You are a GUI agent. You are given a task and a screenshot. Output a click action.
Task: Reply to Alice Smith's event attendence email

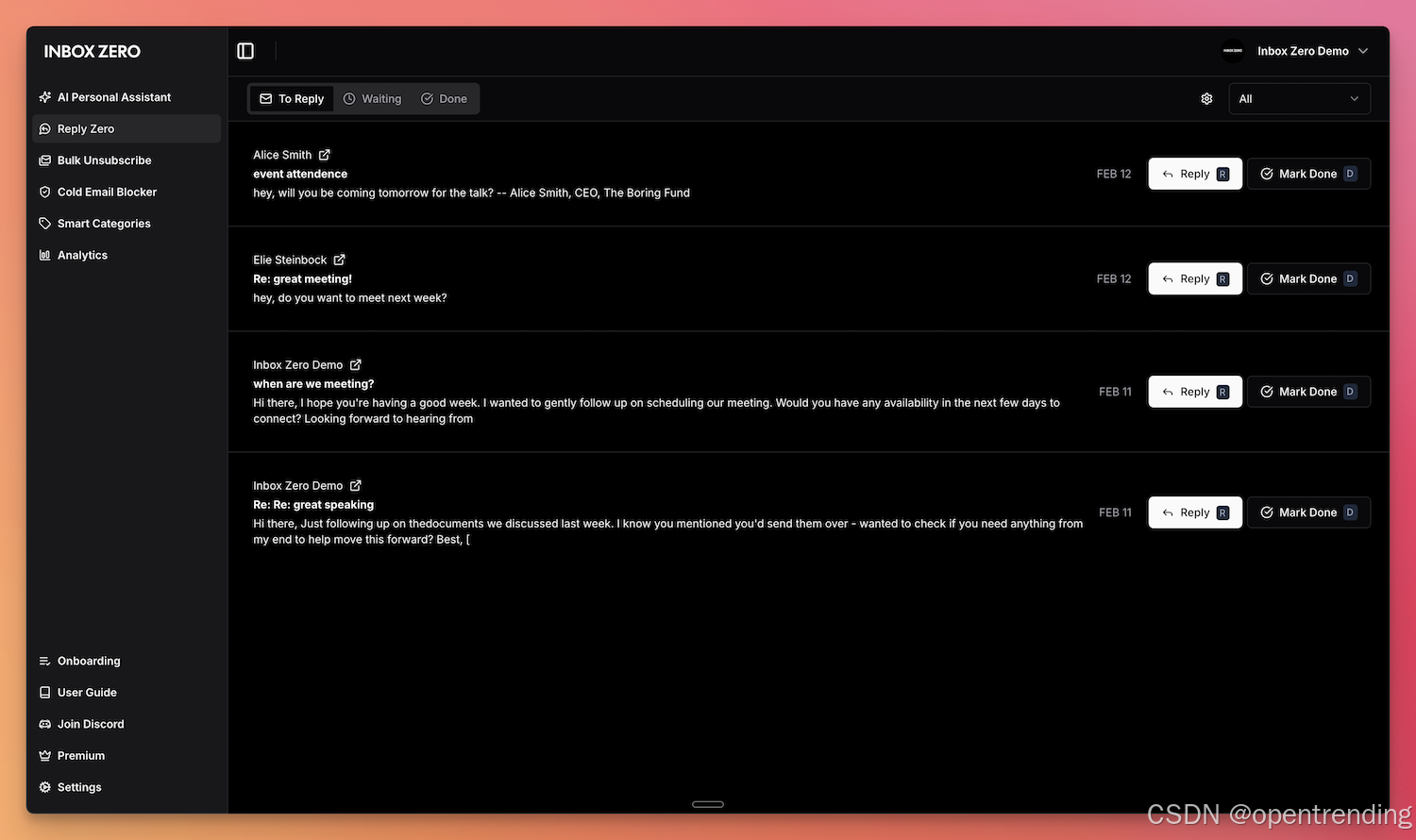pos(1195,174)
